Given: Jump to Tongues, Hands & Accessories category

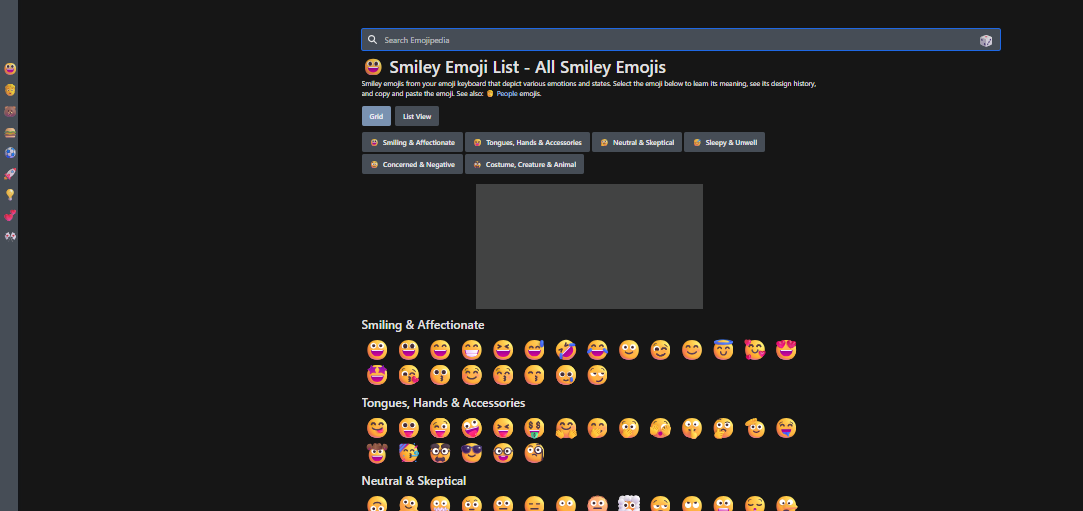Looking at the screenshot, I should tap(528, 142).
